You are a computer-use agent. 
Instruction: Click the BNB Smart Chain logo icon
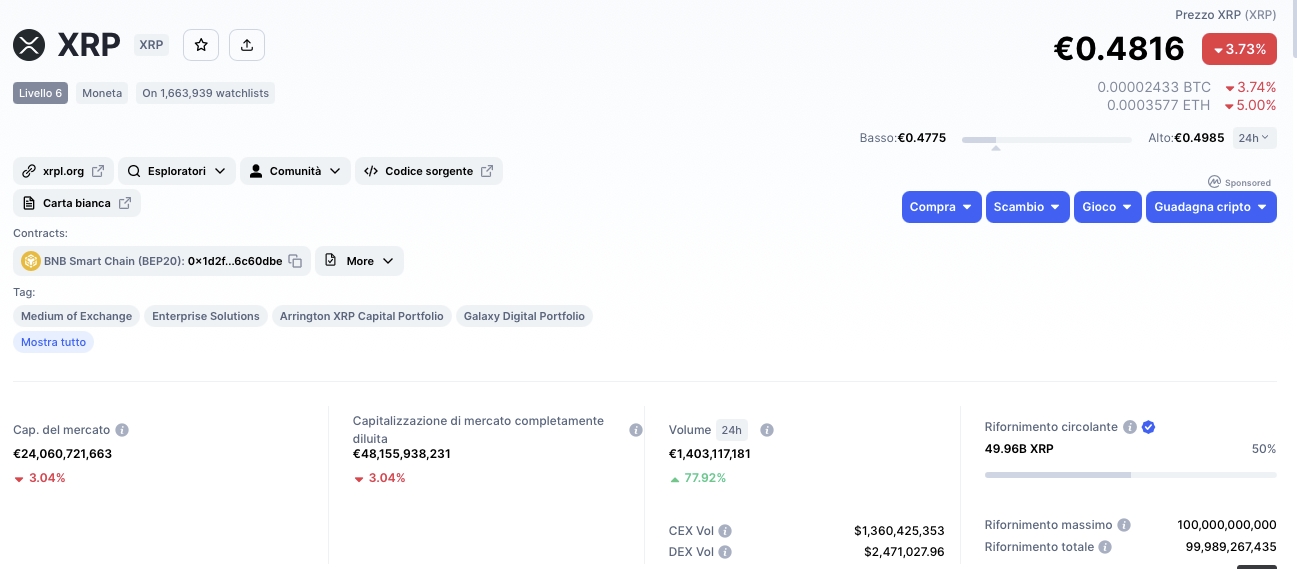tap(31, 261)
